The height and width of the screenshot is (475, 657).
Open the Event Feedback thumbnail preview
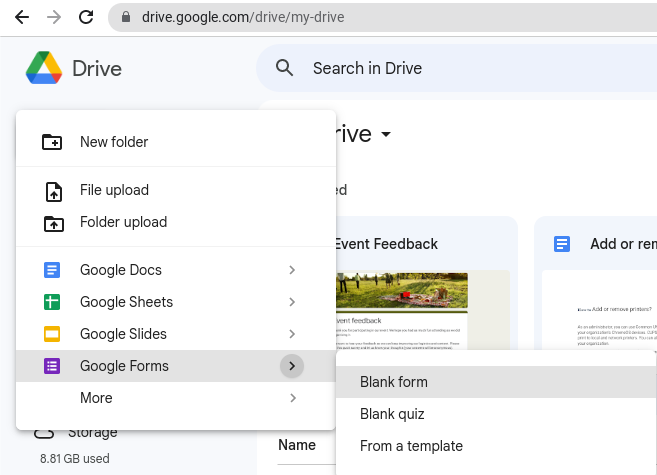click(x=423, y=310)
